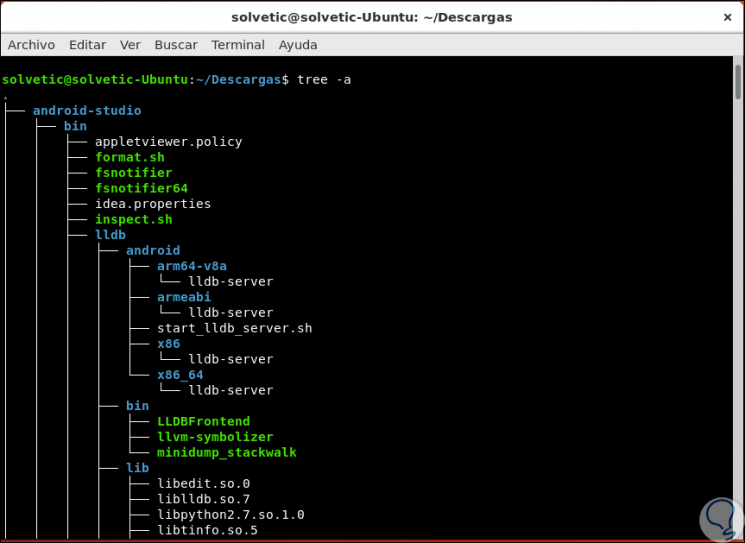This screenshot has width=745, height=543.
Task: Click the android directory under lldb
Action: tap(153, 250)
